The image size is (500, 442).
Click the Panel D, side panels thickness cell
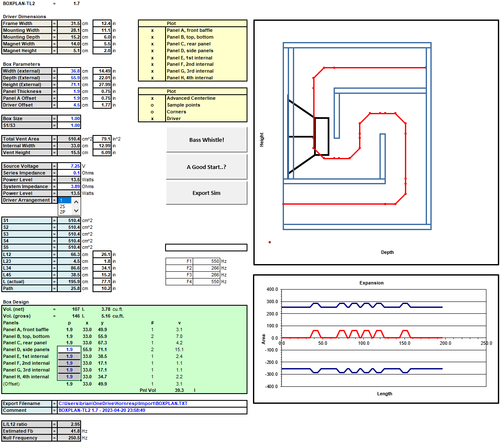click(x=69, y=350)
